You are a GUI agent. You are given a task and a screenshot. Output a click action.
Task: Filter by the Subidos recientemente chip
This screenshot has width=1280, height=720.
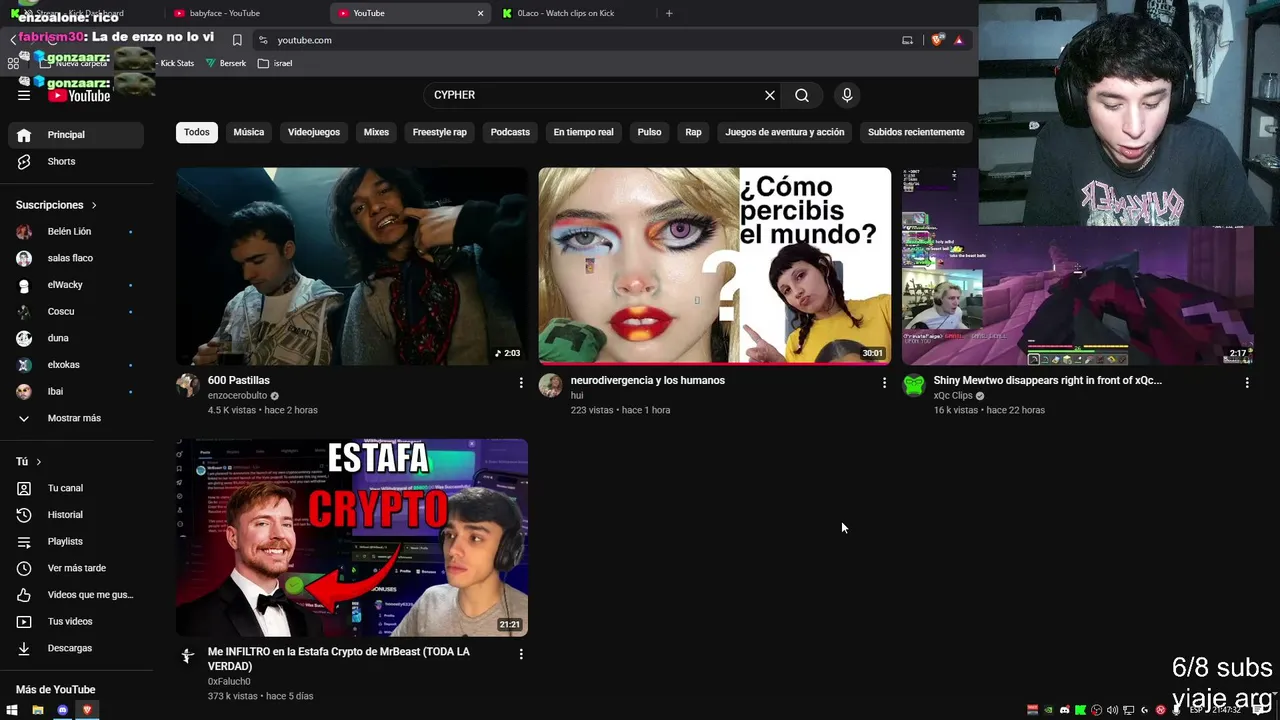point(916,132)
